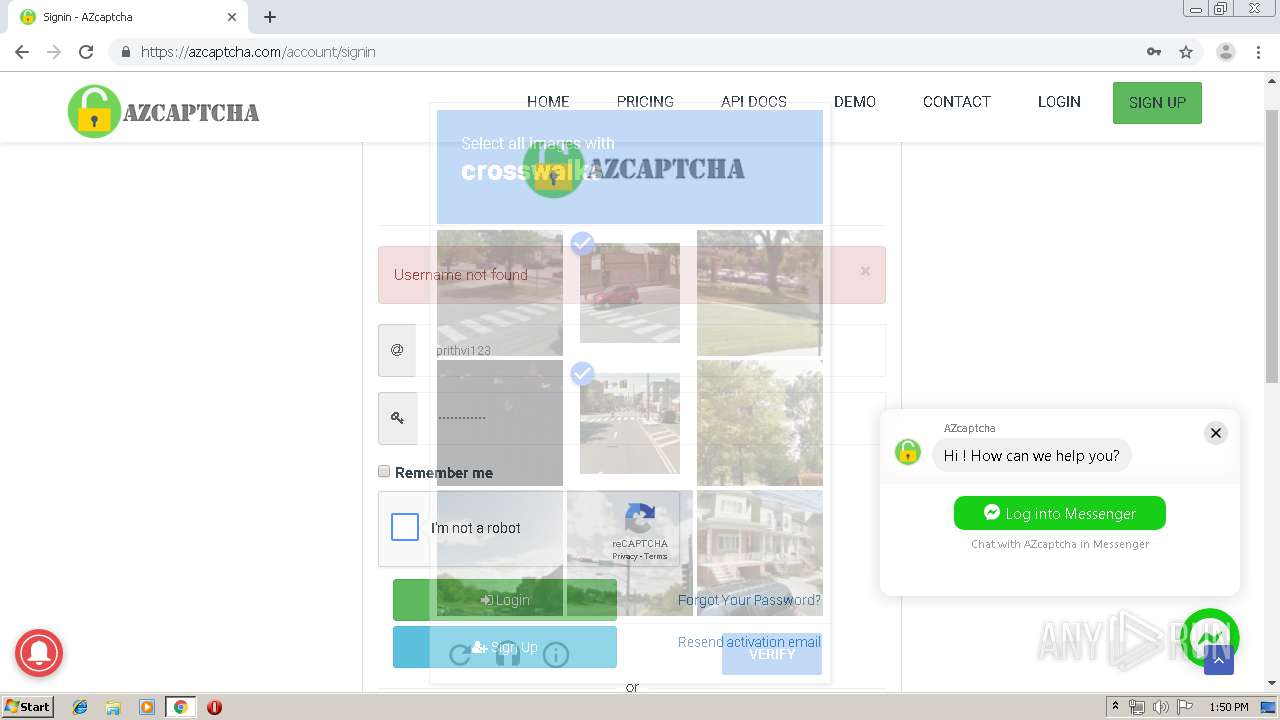Reload the captcha challenge
Image resolution: width=1280 pixels, height=720 pixels.
(x=460, y=655)
